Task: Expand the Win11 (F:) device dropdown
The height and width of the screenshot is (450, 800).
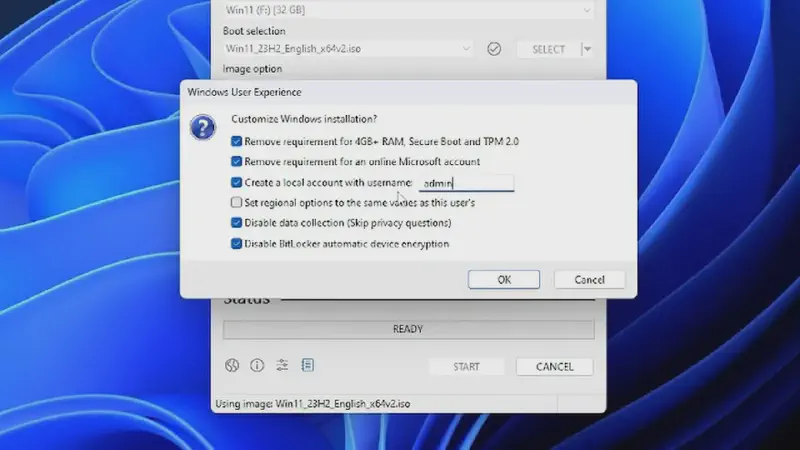Action: pos(584,10)
